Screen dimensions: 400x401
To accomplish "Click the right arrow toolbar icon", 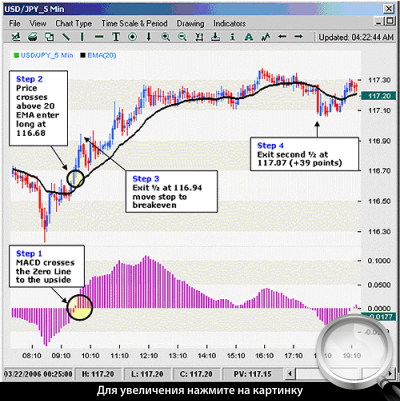I will tap(299, 36).
